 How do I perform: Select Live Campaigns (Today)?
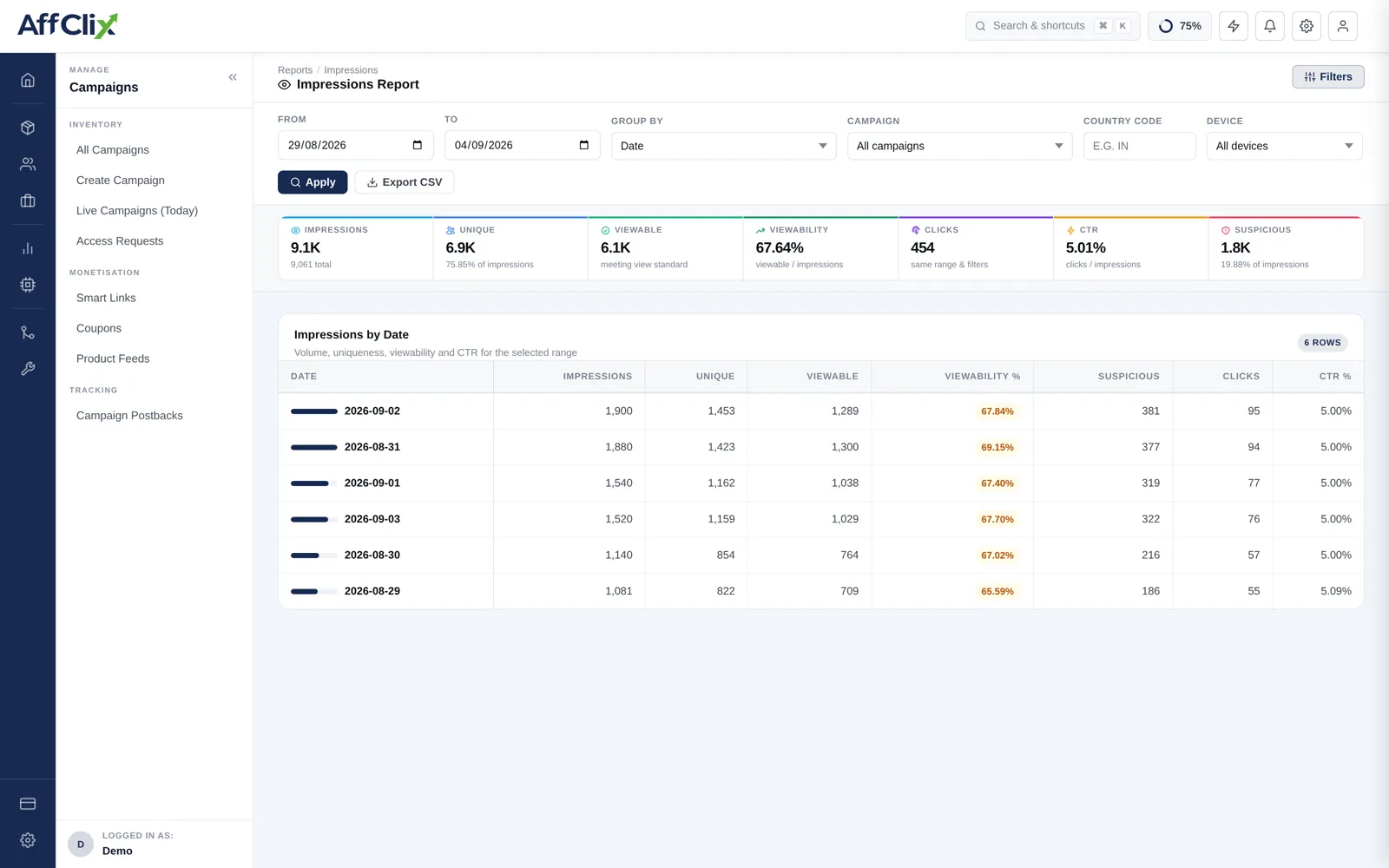click(x=137, y=211)
